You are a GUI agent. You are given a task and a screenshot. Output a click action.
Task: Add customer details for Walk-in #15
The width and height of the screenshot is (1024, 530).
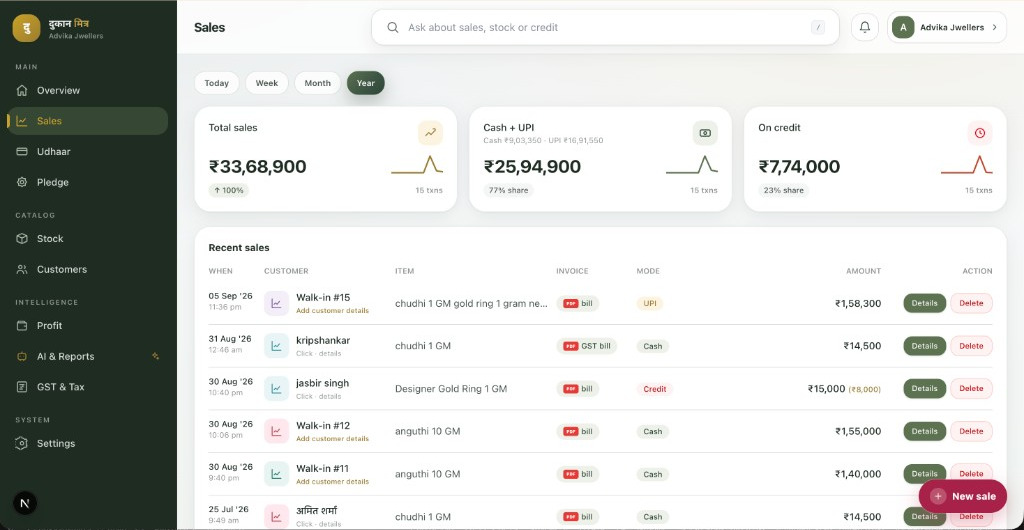[332, 311]
